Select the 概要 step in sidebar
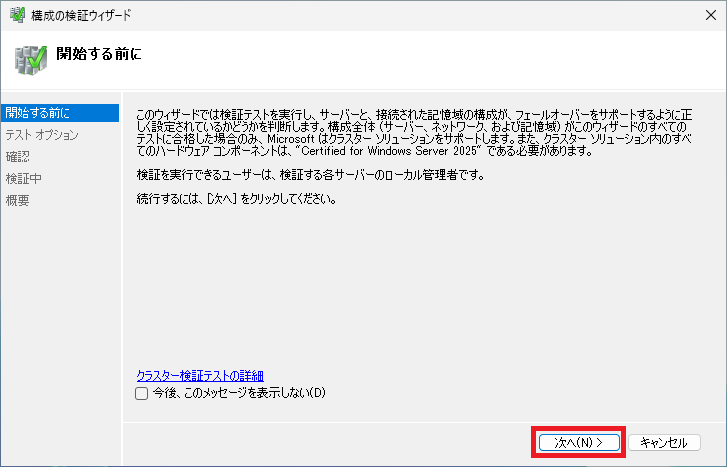Image resolution: width=727 pixels, height=467 pixels. tap(18, 200)
